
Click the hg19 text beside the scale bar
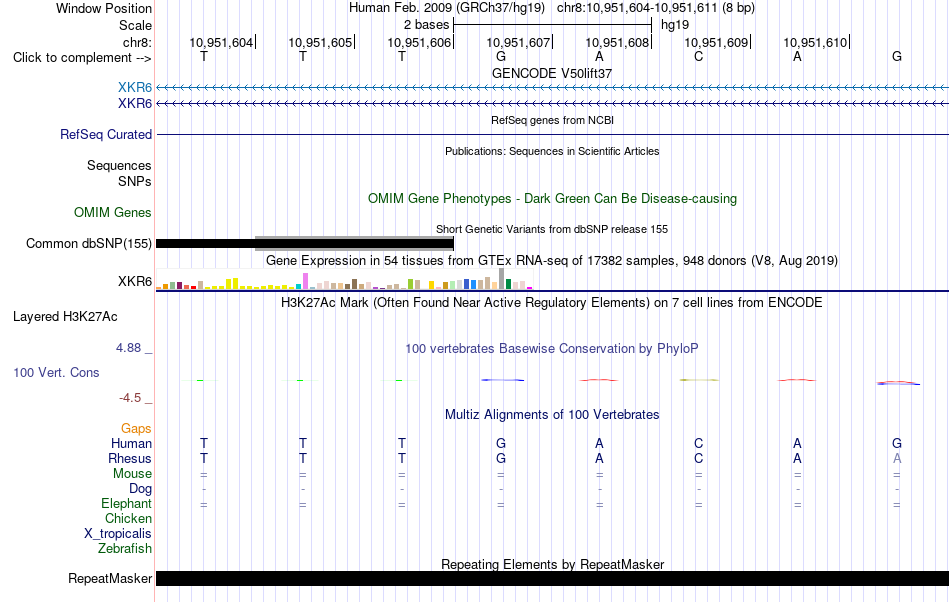[675, 25]
